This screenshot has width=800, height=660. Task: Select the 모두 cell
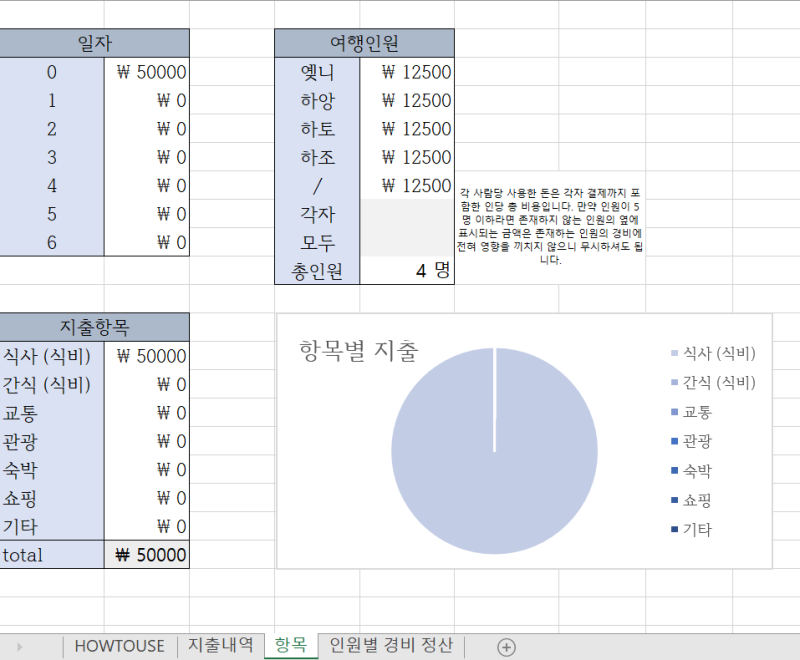(x=317, y=242)
